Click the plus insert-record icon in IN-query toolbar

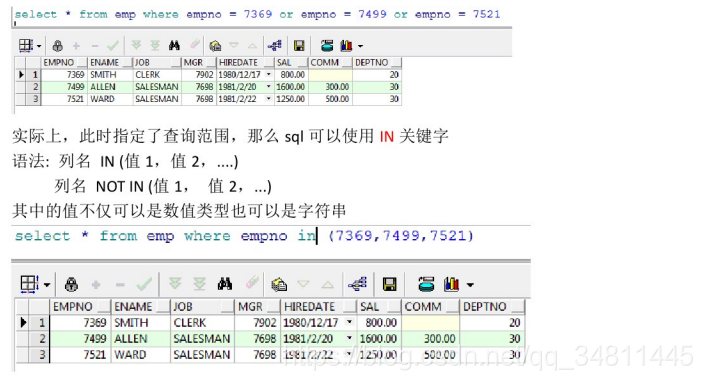click(95, 285)
